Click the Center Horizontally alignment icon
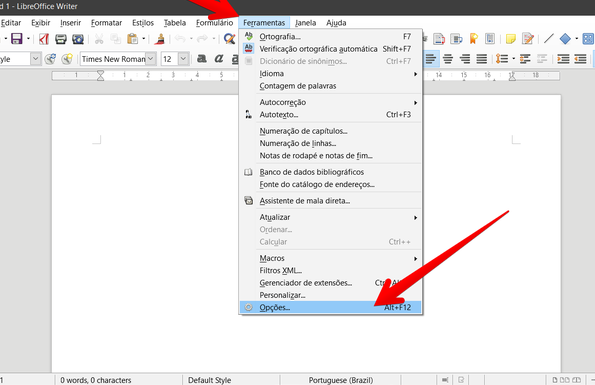The width and height of the screenshot is (595, 385). click(x=448, y=59)
